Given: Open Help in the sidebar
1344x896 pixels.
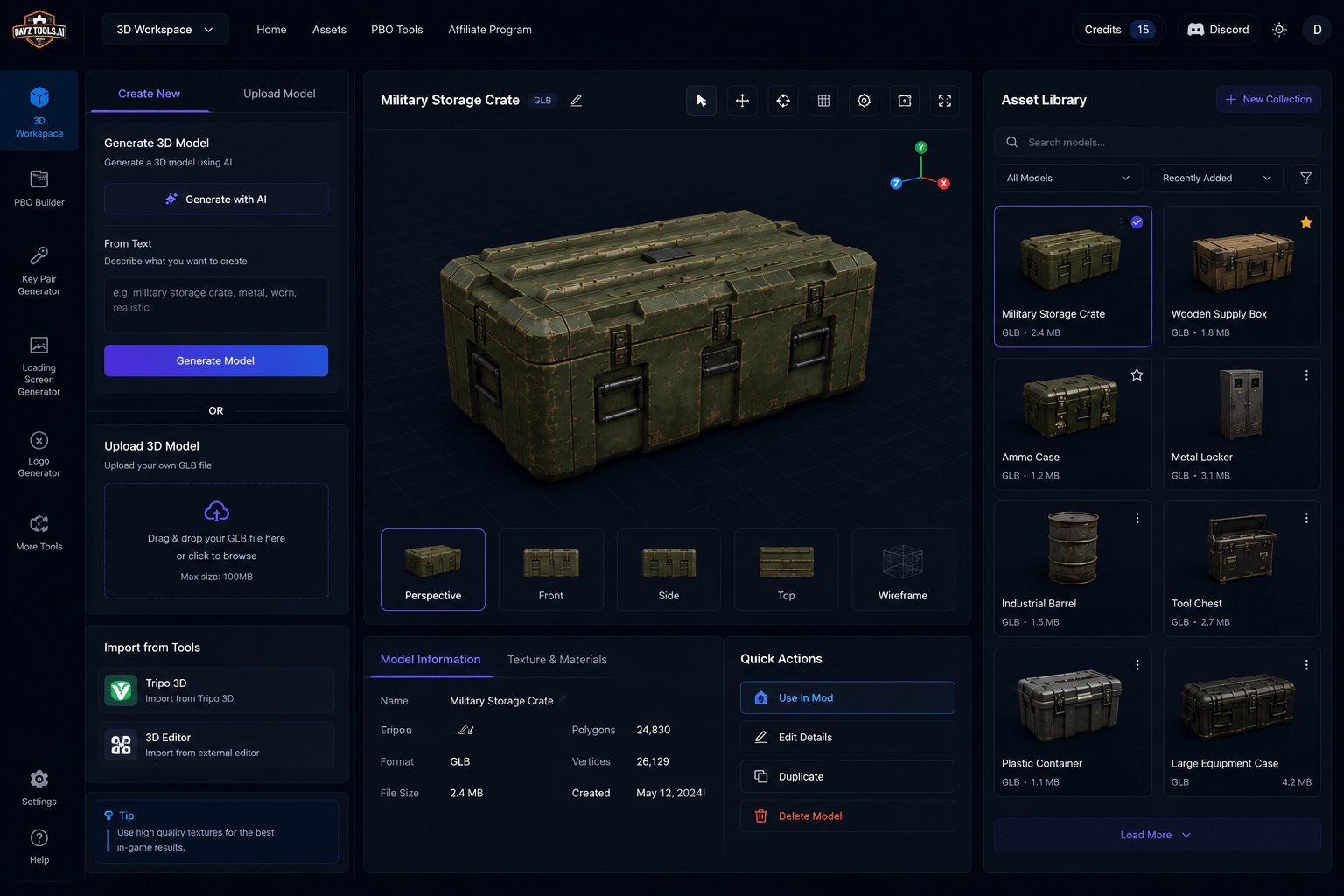Looking at the screenshot, I should coord(39,846).
